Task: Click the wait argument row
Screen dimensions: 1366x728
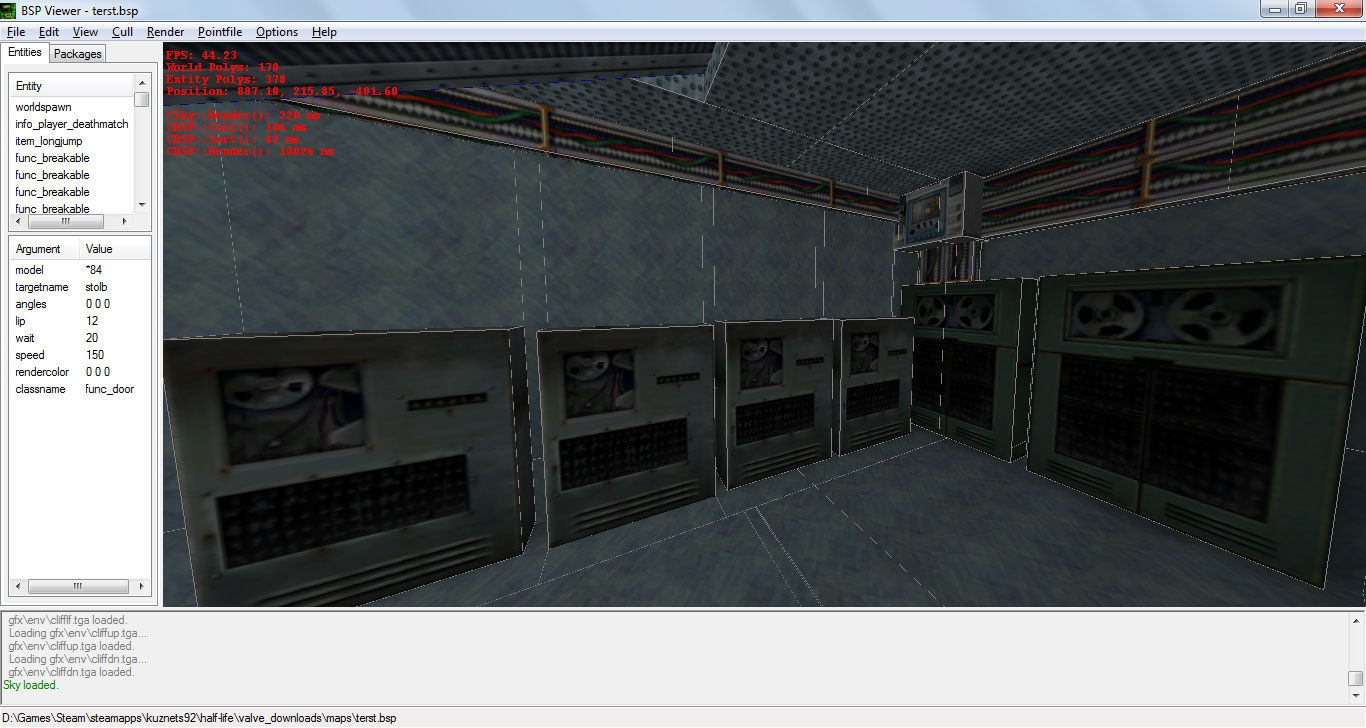Action: click(80, 338)
